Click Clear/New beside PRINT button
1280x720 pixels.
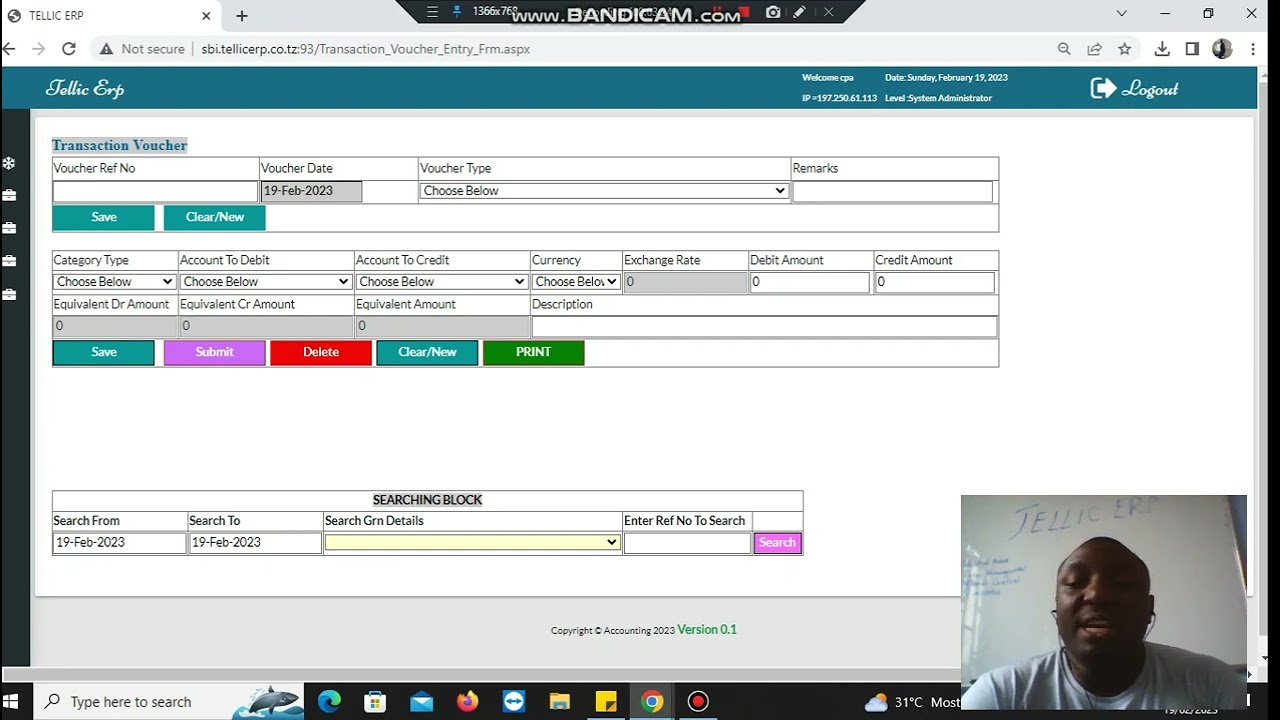click(427, 352)
